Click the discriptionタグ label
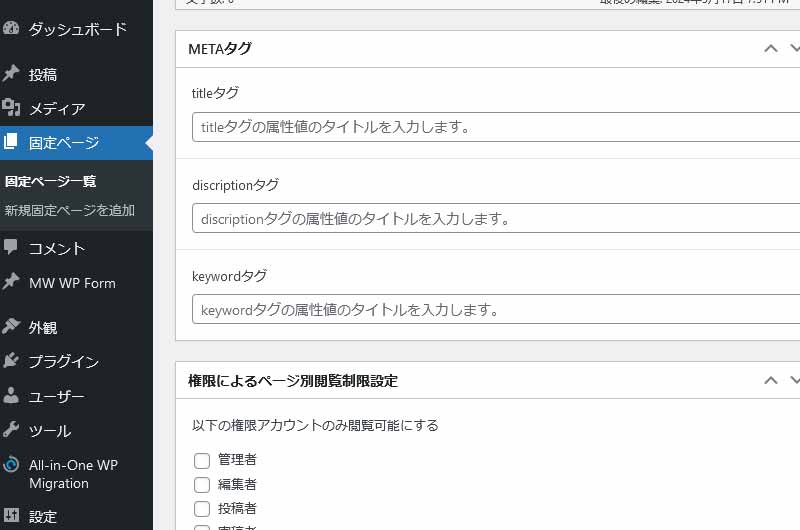This screenshot has width=800, height=530. [x=236, y=185]
